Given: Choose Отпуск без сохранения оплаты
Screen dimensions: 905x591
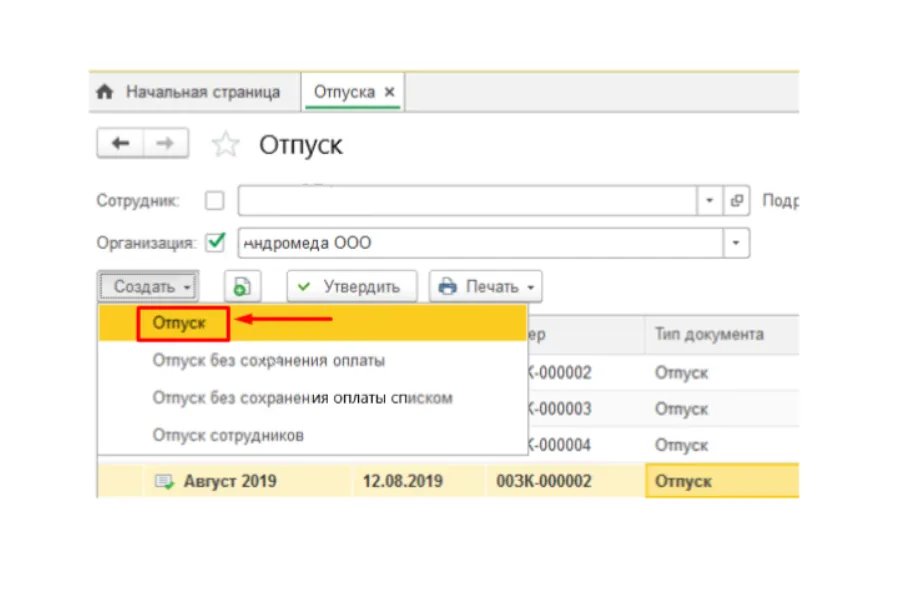Looking at the screenshot, I should pyautogui.click(x=312, y=360).
